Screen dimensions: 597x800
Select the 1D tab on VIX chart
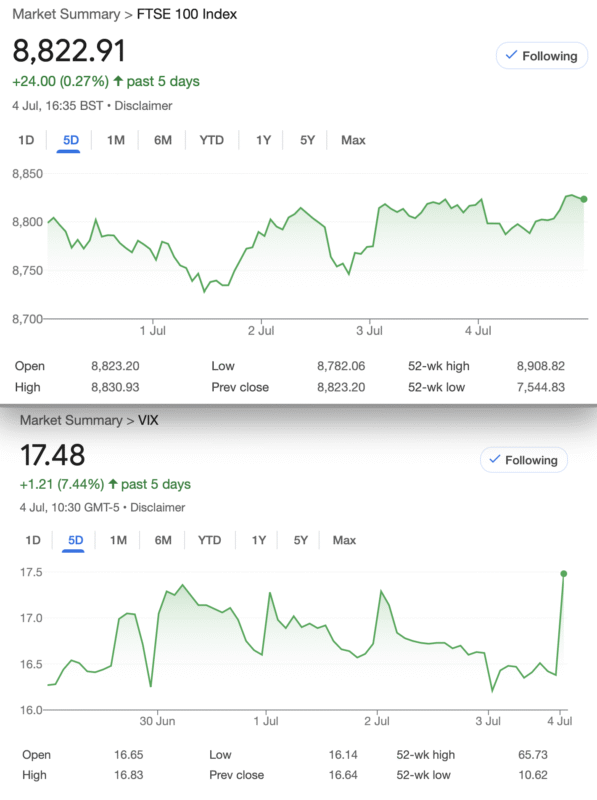tap(33, 540)
